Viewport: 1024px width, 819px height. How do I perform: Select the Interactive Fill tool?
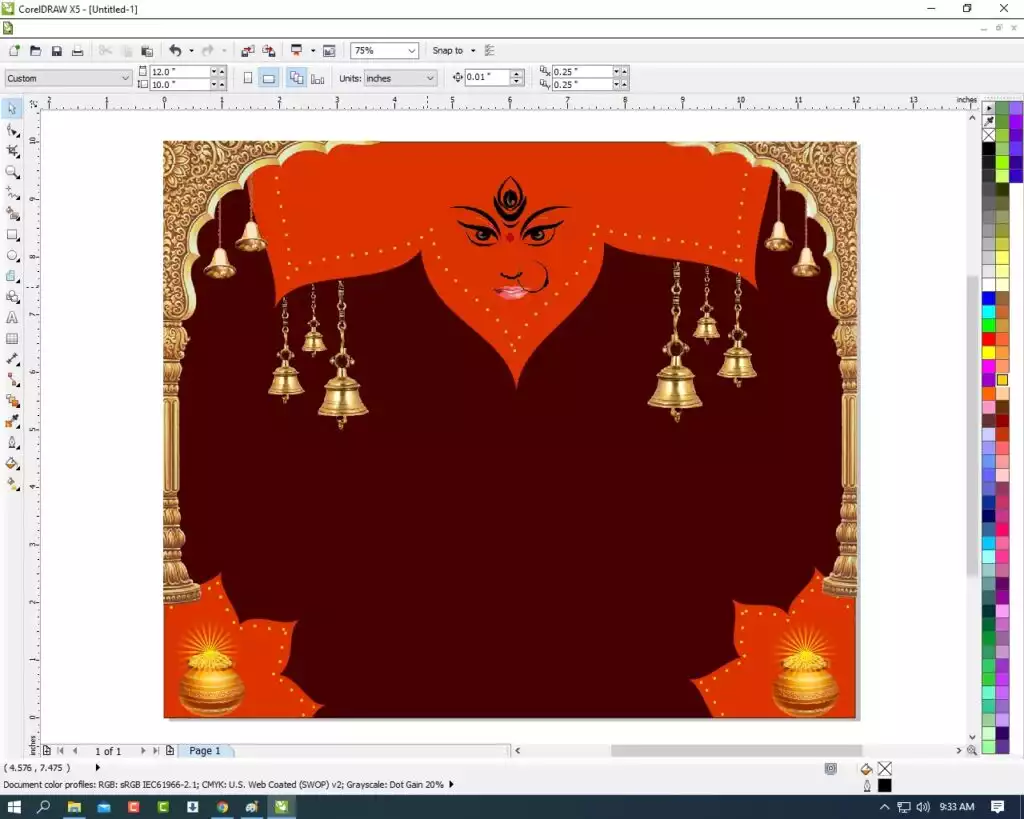point(12,485)
